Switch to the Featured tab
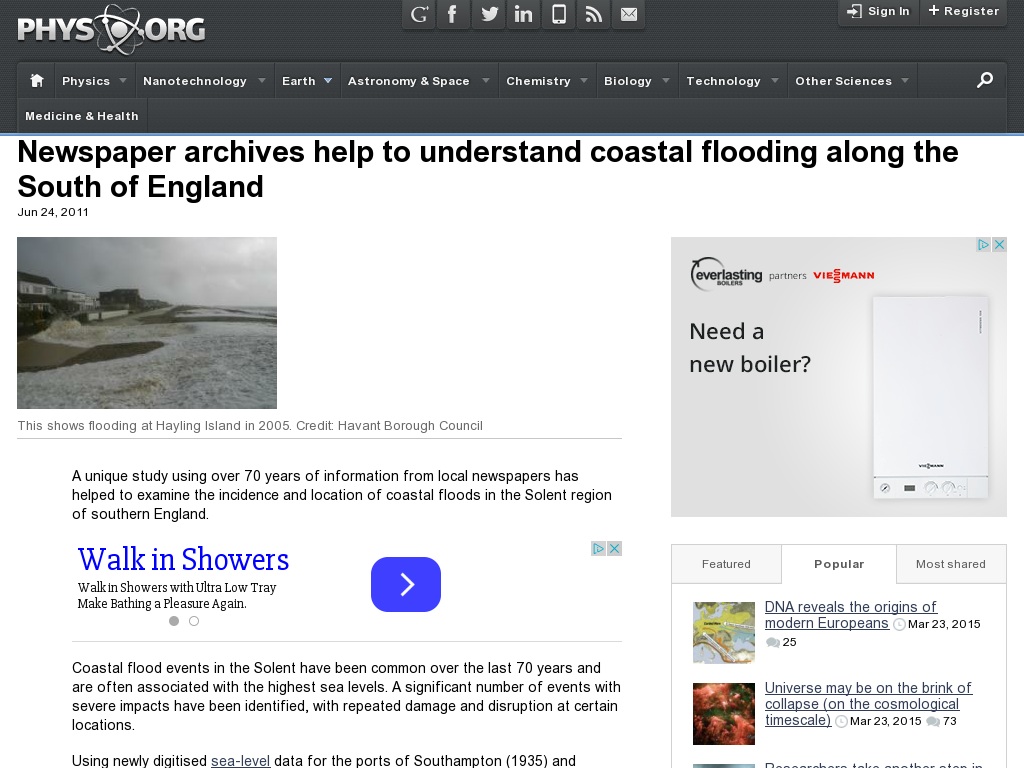The width and height of the screenshot is (1024, 768). click(726, 563)
